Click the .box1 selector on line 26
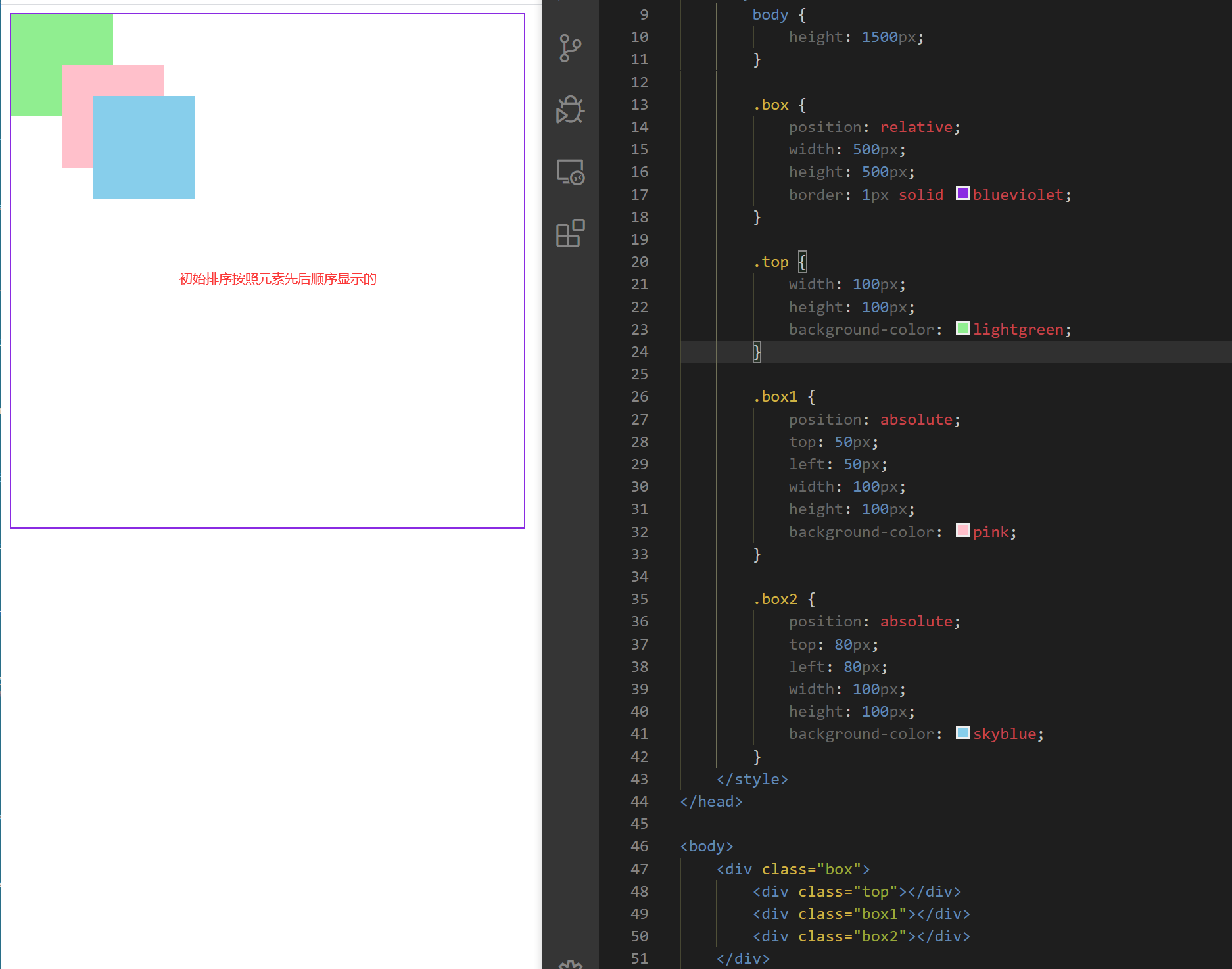The width and height of the screenshot is (1232, 969). pyautogui.click(x=775, y=396)
